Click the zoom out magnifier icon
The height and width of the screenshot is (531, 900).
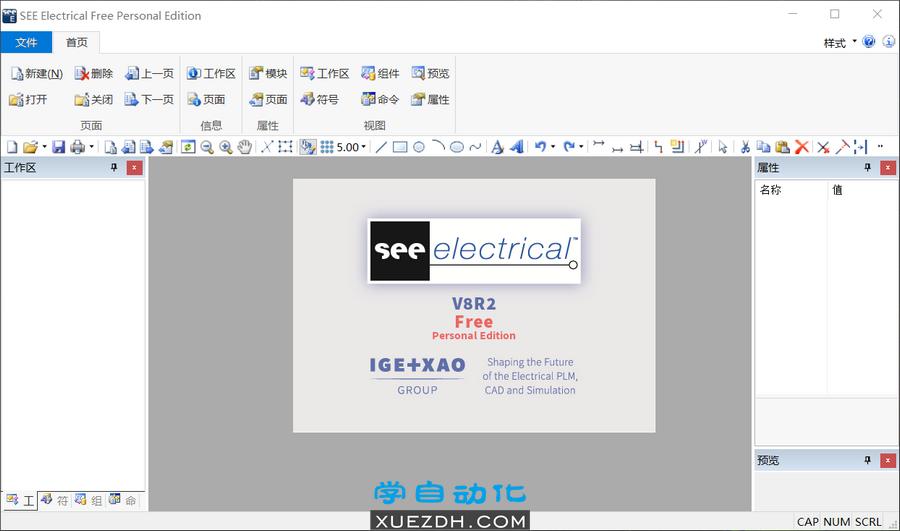click(207, 147)
